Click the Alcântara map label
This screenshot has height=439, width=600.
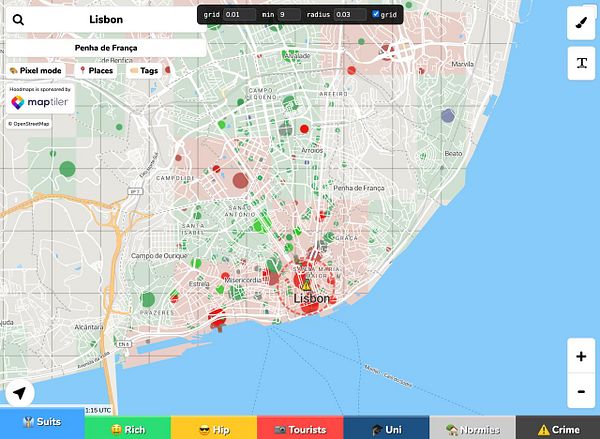[x=89, y=327]
